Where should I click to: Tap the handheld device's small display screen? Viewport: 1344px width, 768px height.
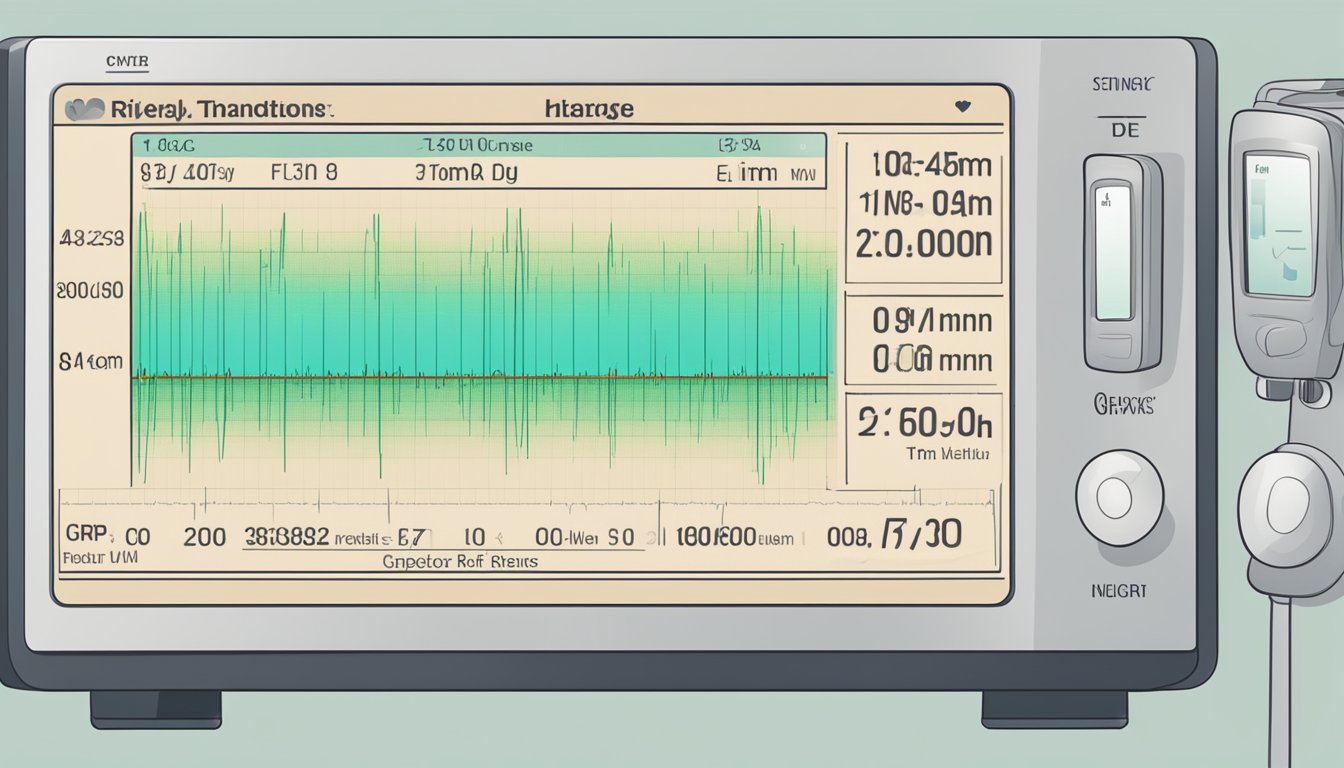pyautogui.click(x=1277, y=223)
